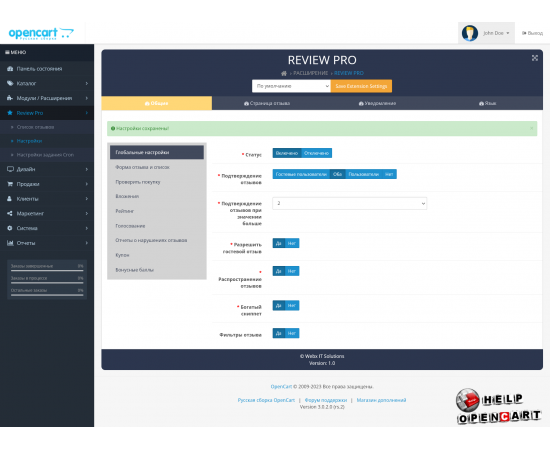Image resolution: width=550 pixels, height=450 pixels.
Task: Open Глобальные настройки section
Action: click(x=157, y=152)
